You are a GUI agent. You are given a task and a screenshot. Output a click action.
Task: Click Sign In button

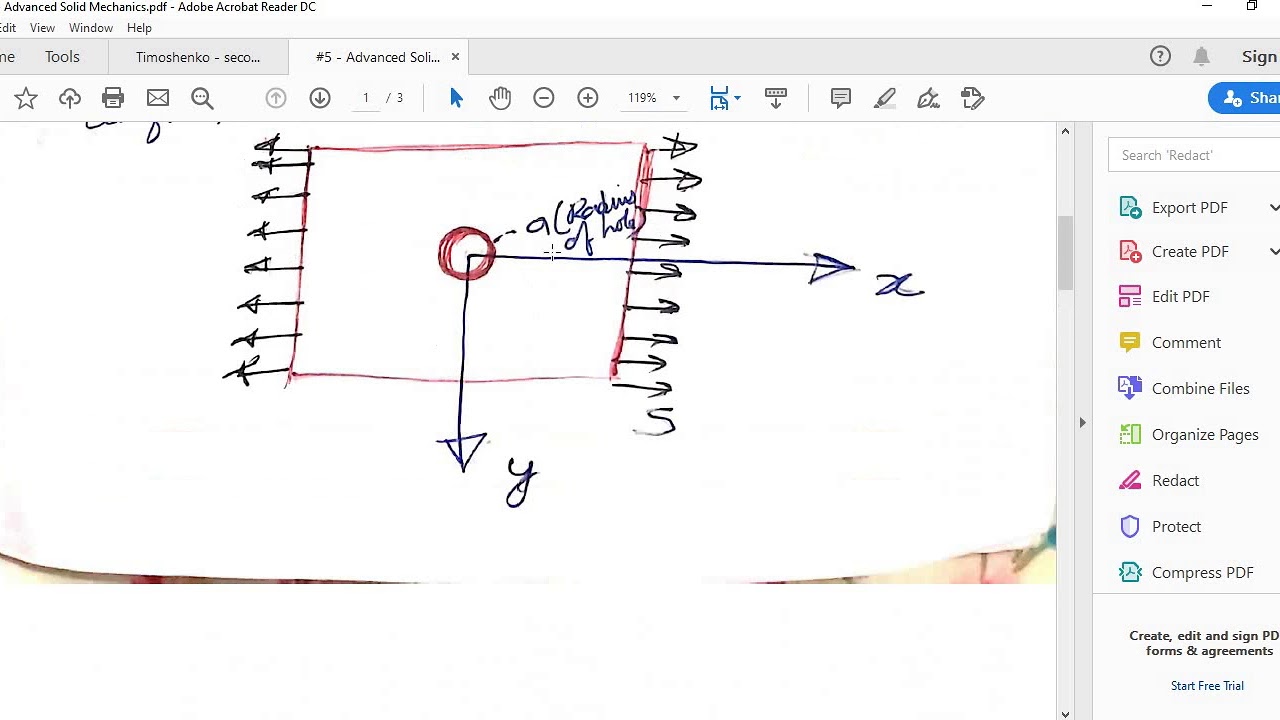(1260, 57)
